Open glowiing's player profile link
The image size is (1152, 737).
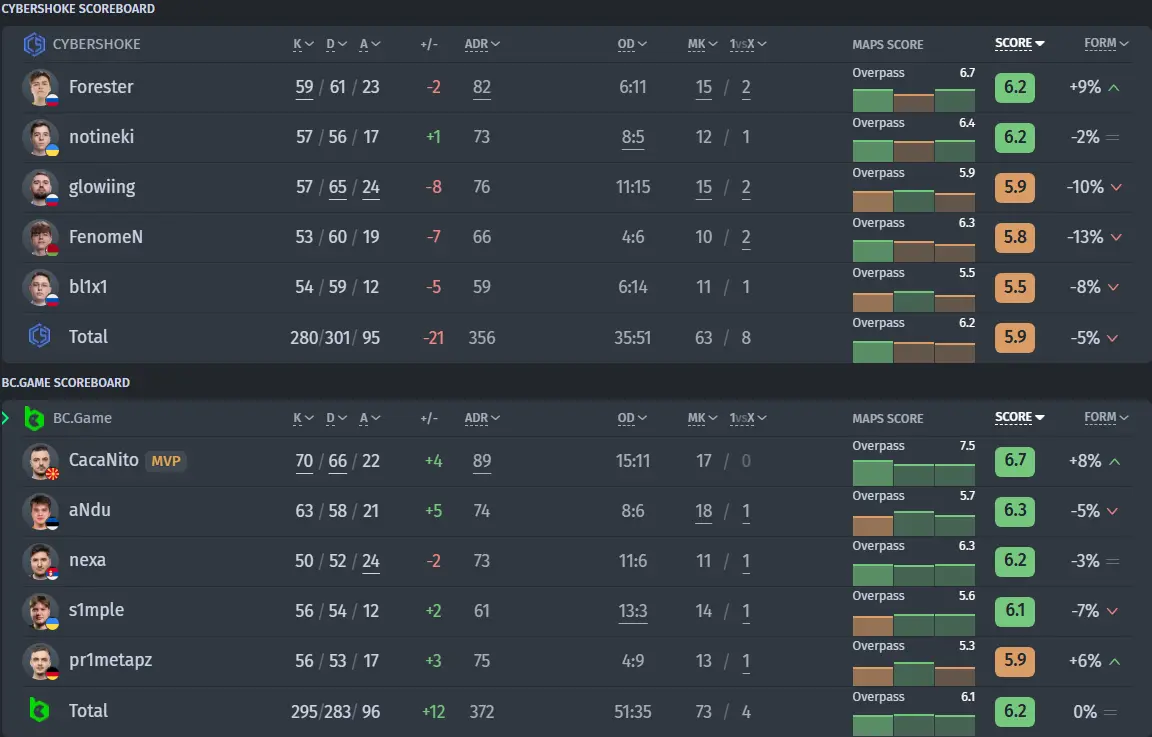pos(102,187)
